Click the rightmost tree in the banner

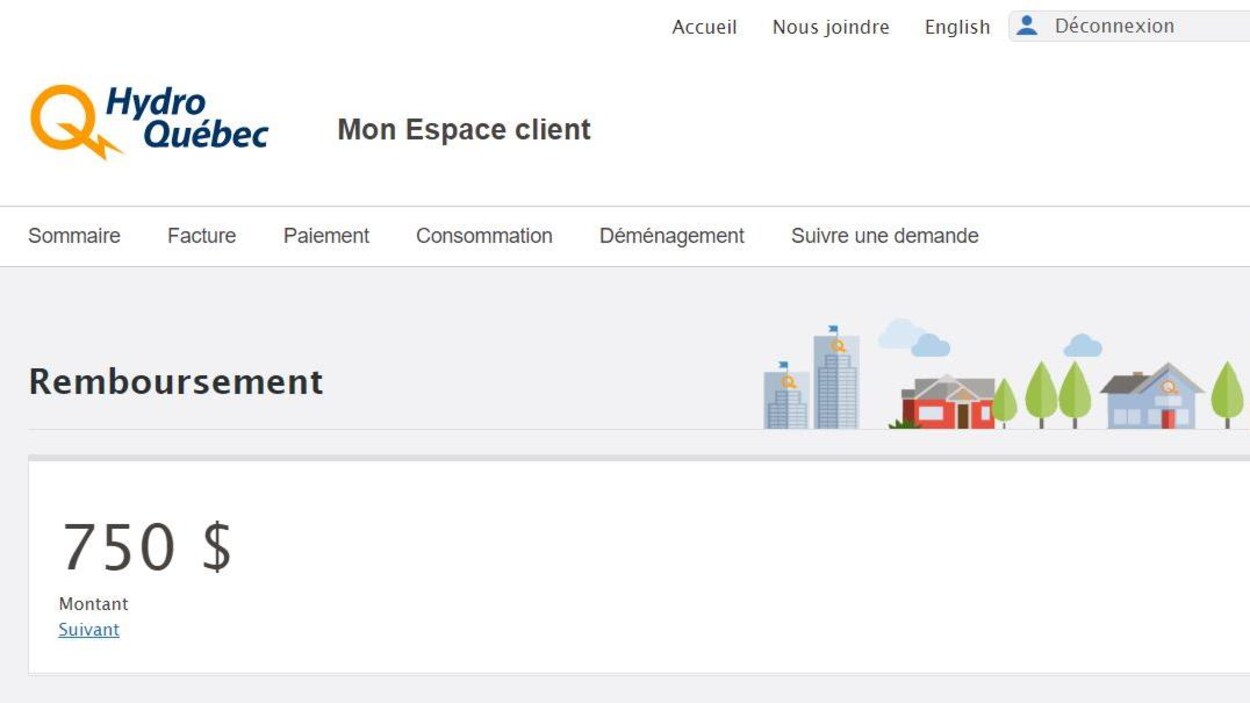pyautogui.click(x=1227, y=393)
